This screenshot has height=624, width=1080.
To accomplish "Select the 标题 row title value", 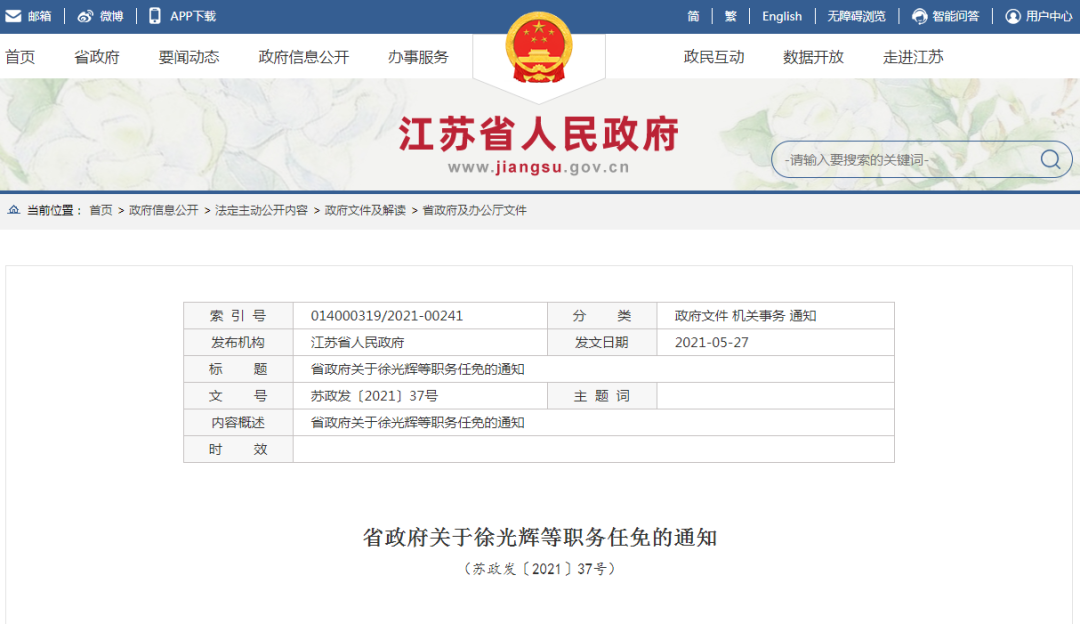I will (x=417, y=369).
